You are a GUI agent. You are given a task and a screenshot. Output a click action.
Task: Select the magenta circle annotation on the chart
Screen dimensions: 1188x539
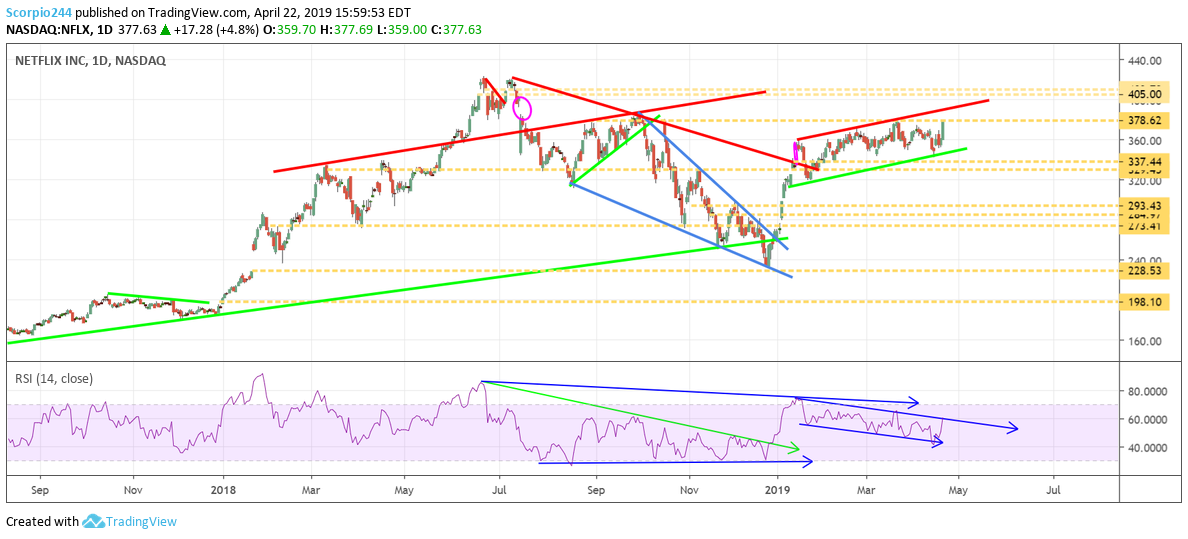[x=522, y=108]
